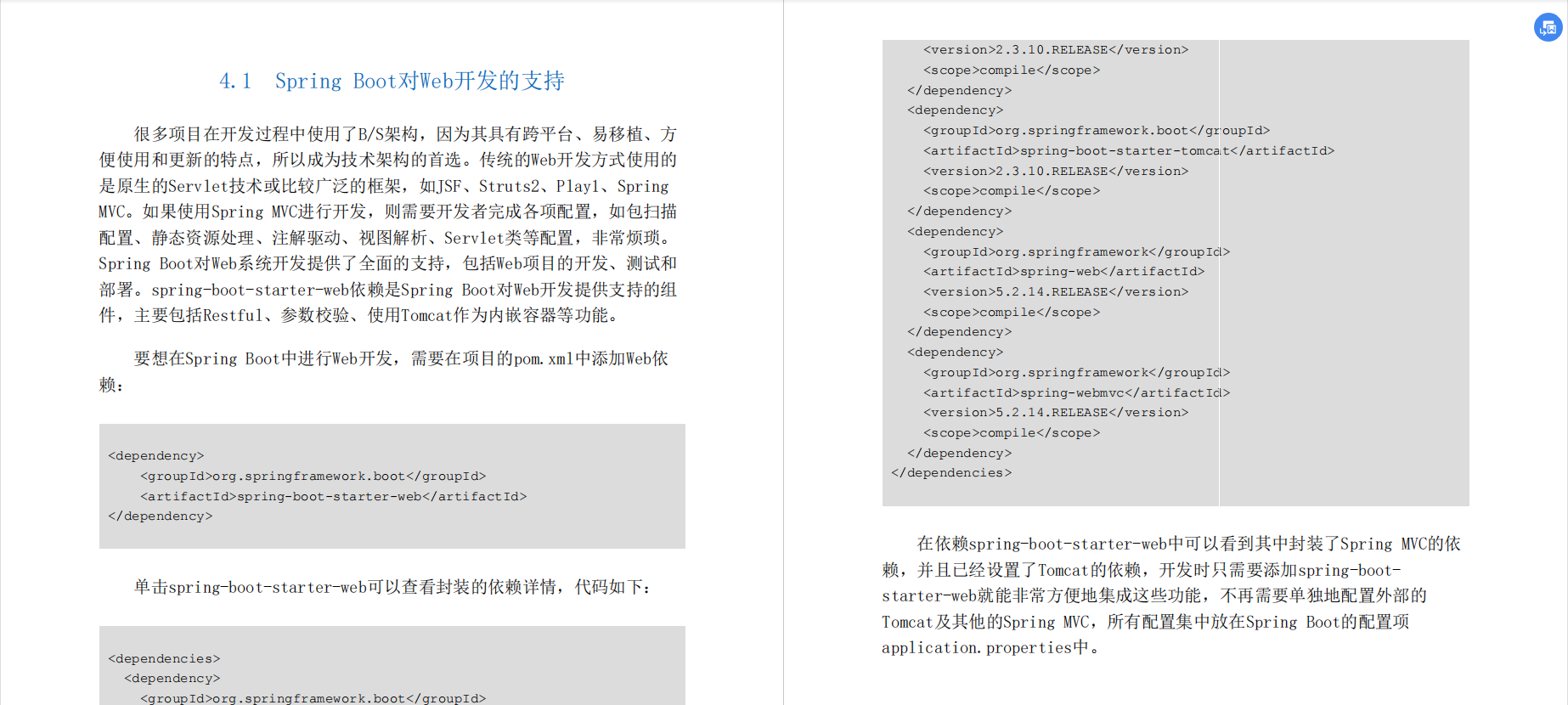Viewport: 1568px width, 705px height.
Task: Click the closing "</dependencies>" tag
Action: [x=951, y=472]
